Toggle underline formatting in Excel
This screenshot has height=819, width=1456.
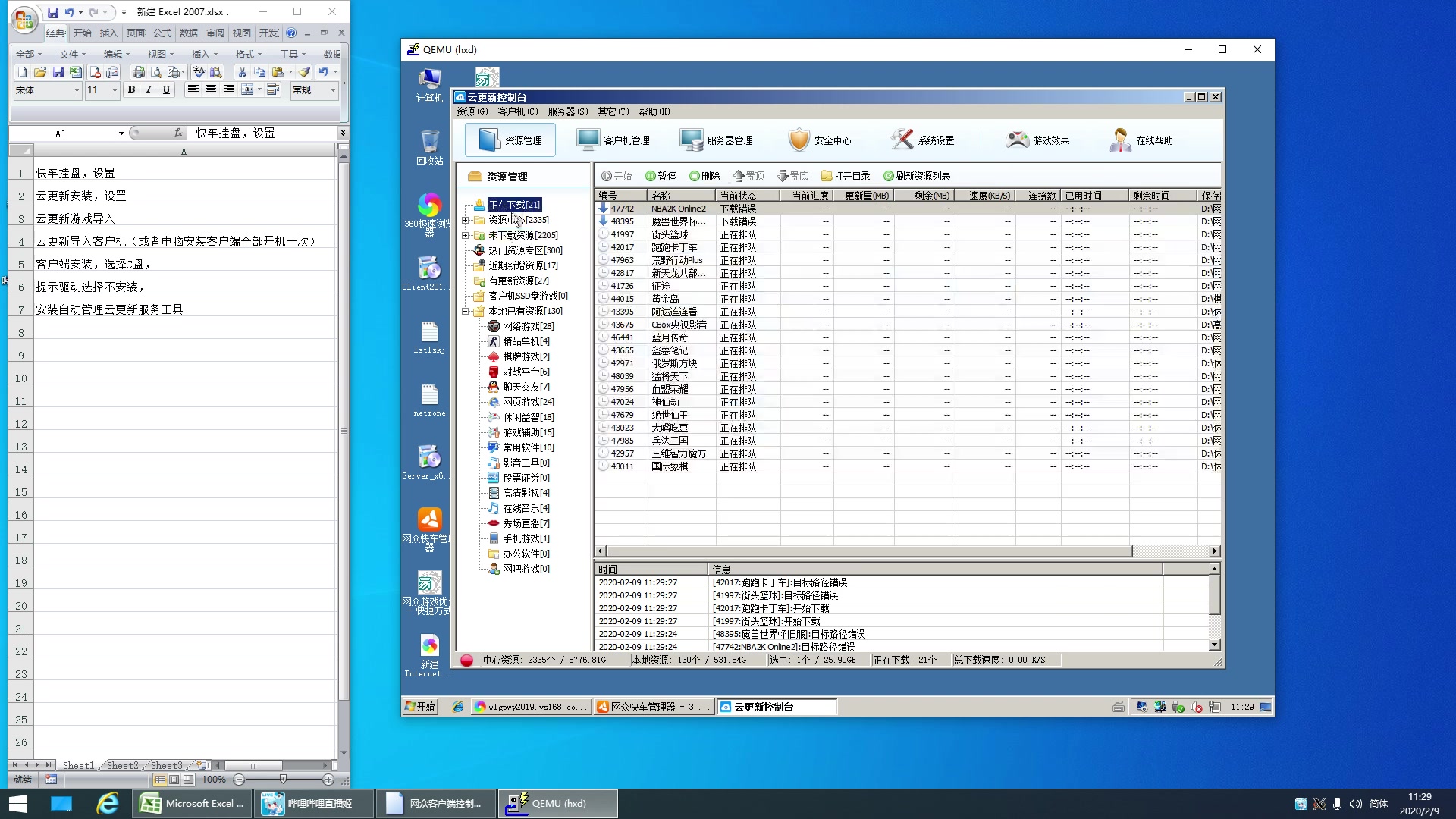tap(166, 89)
